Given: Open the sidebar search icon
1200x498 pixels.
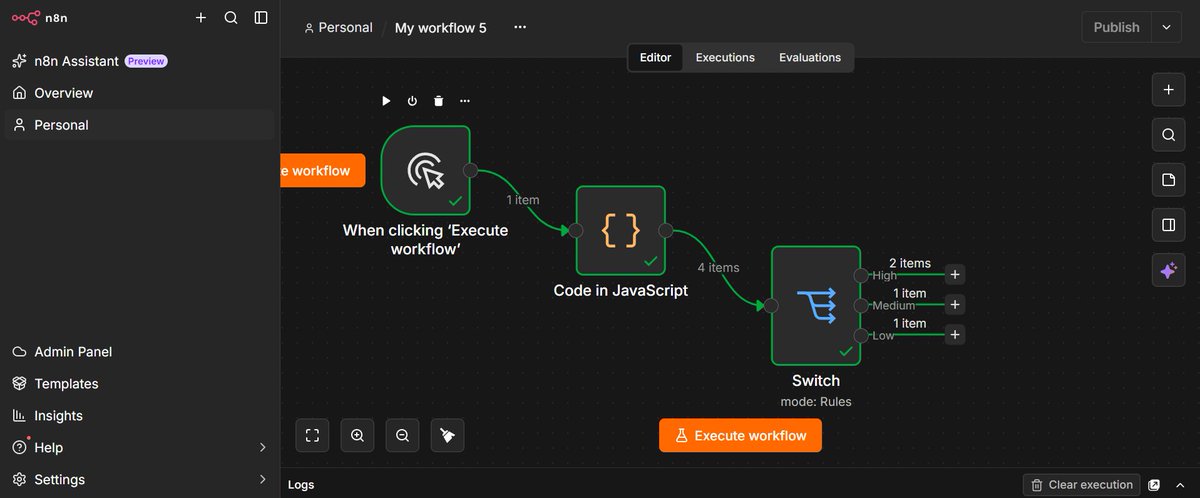Looking at the screenshot, I should [231, 17].
